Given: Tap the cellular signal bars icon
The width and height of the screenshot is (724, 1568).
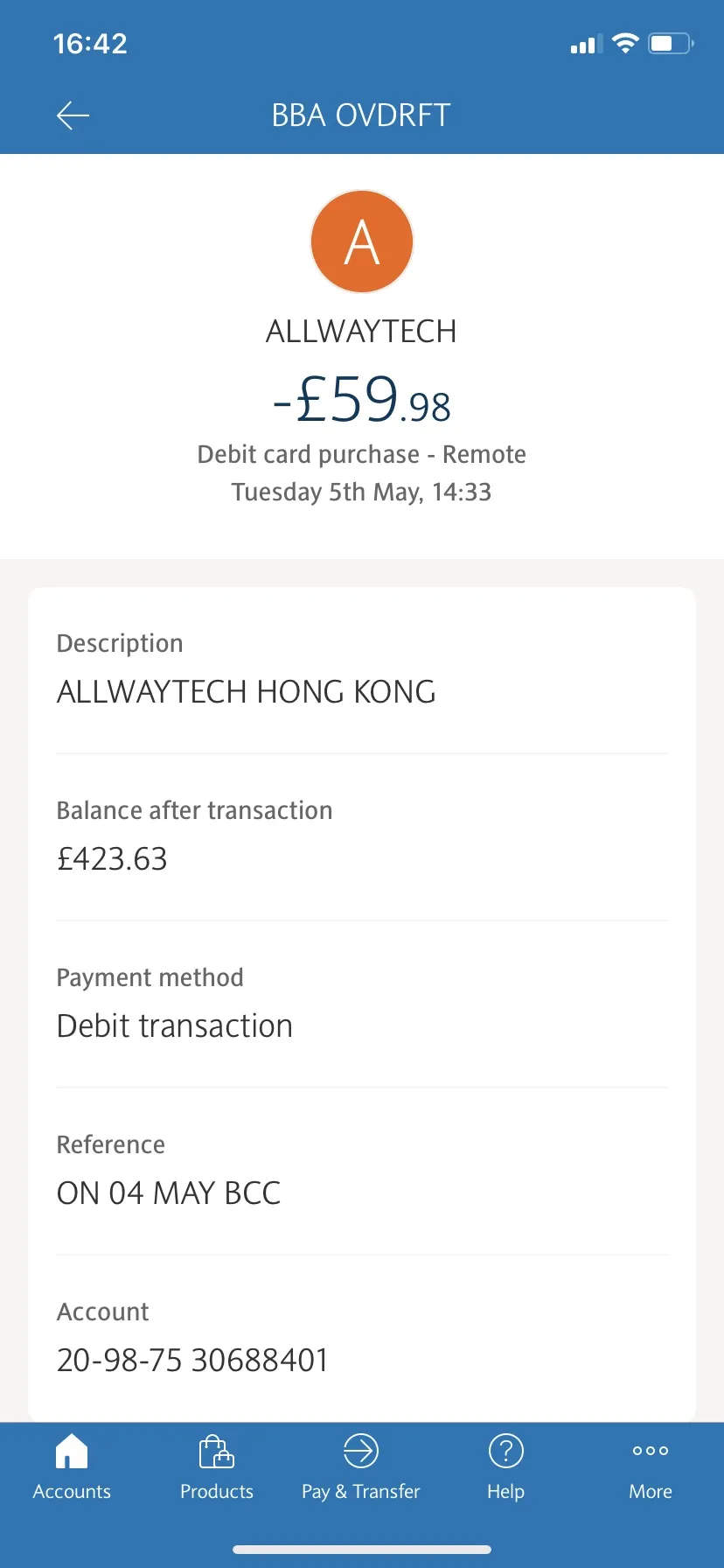Looking at the screenshot, I should coord(586,44).
